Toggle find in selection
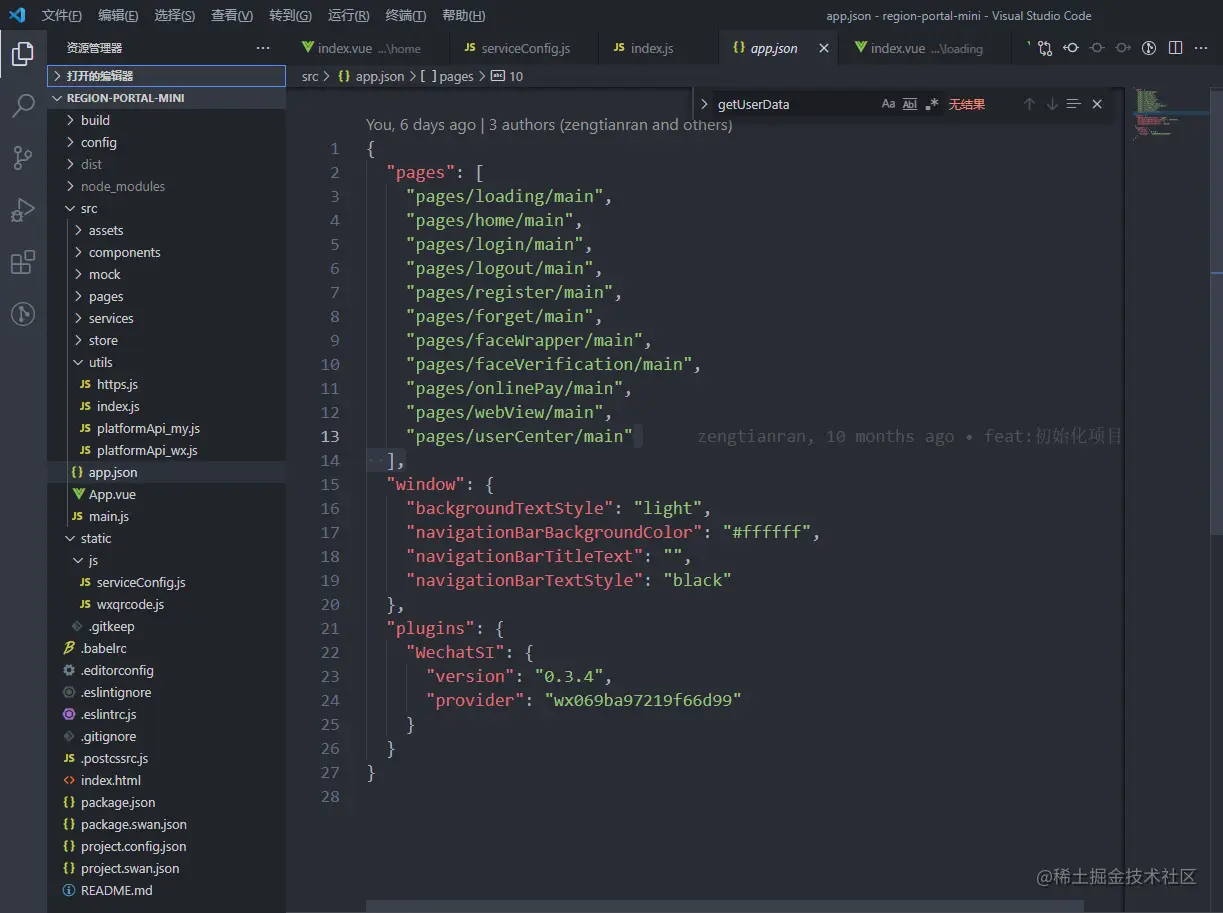 tap(1074, 104)
